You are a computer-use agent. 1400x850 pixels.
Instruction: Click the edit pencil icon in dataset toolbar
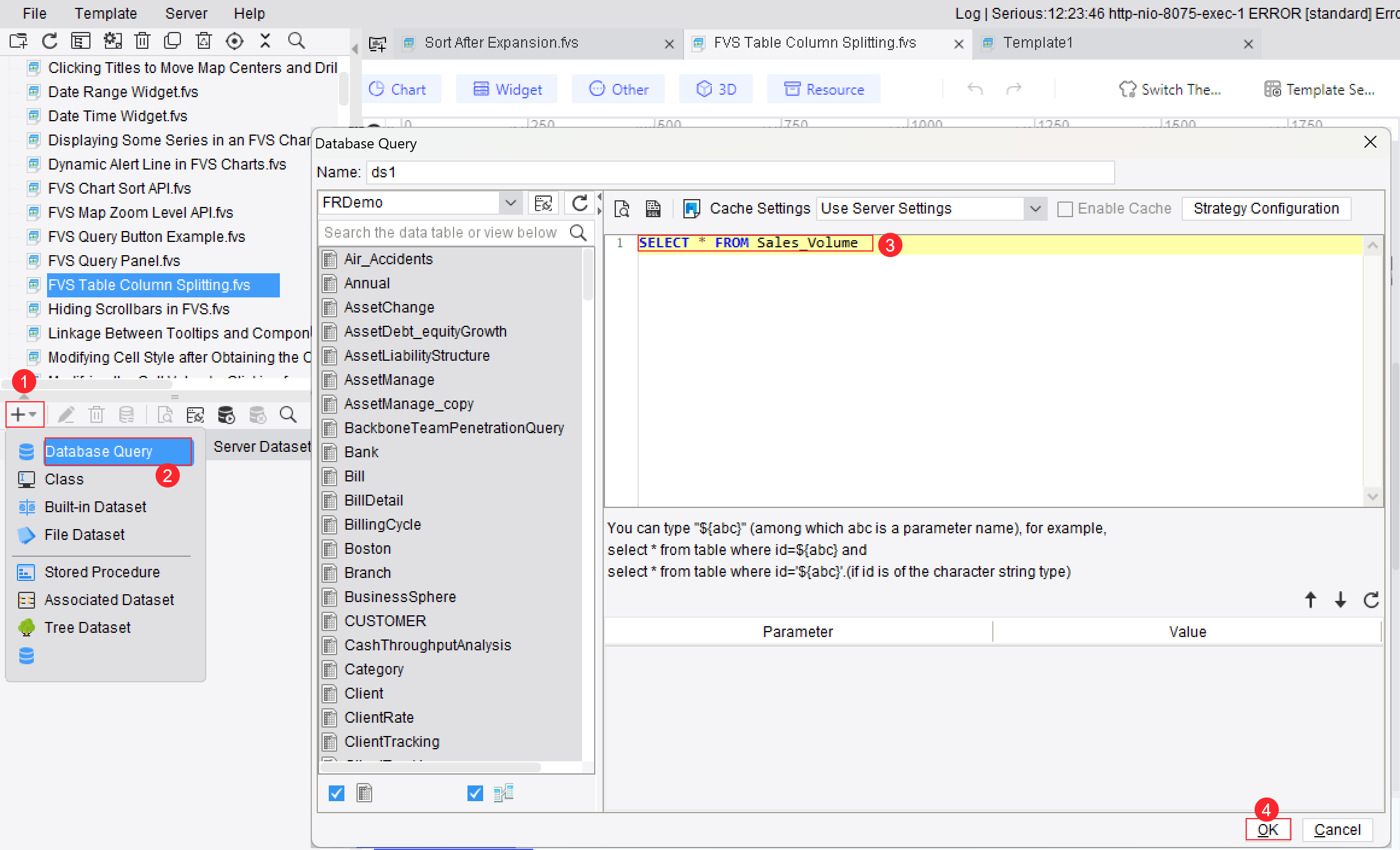point(66,415)
